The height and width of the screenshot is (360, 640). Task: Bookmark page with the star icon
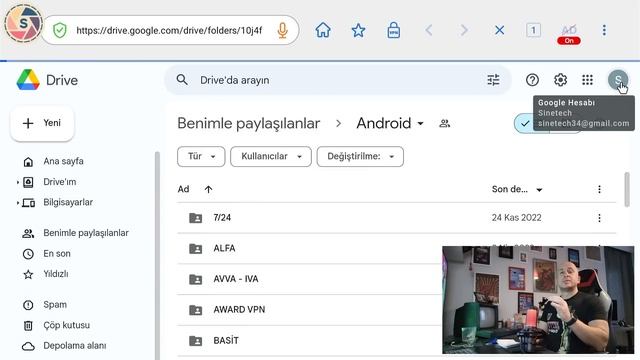click(x=358, y=30)
